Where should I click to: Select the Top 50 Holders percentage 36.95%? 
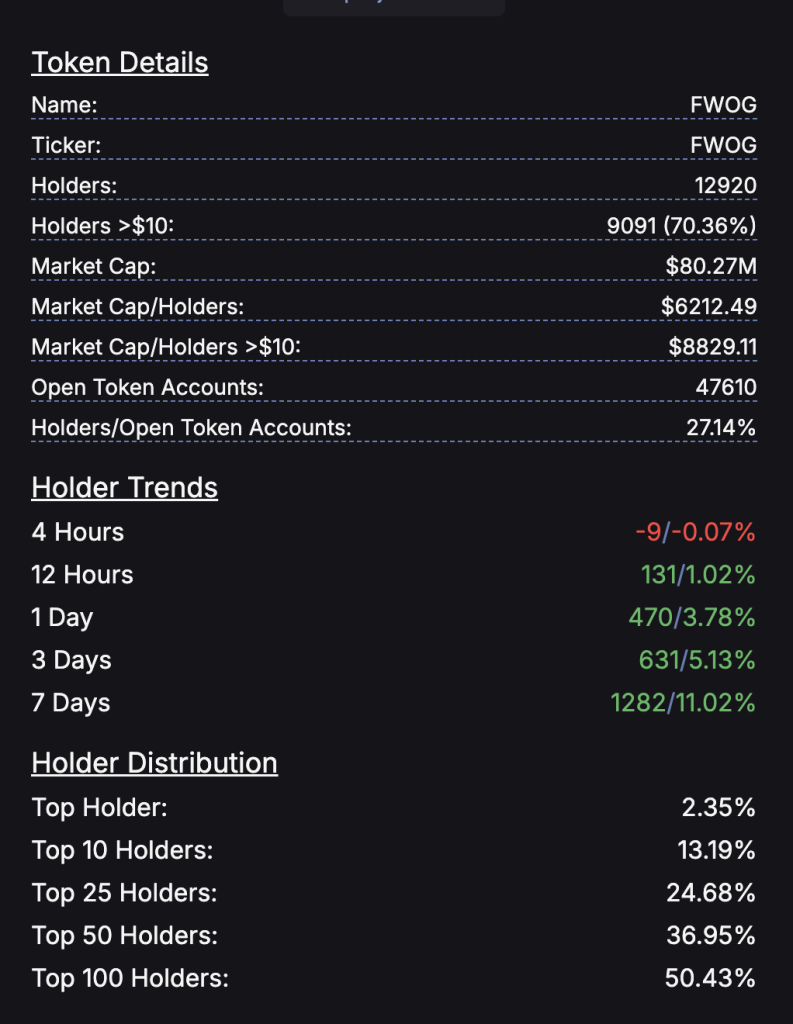pyautogui.click(x=710, y=936)
